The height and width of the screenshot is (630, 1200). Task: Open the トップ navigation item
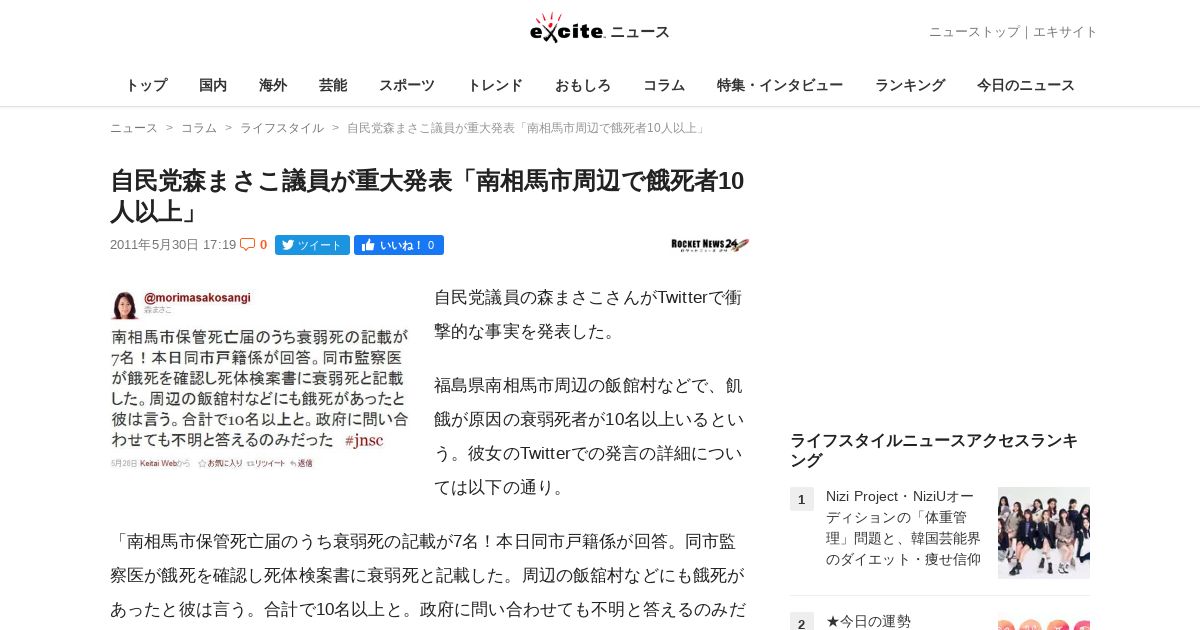(x=146, y=86)
